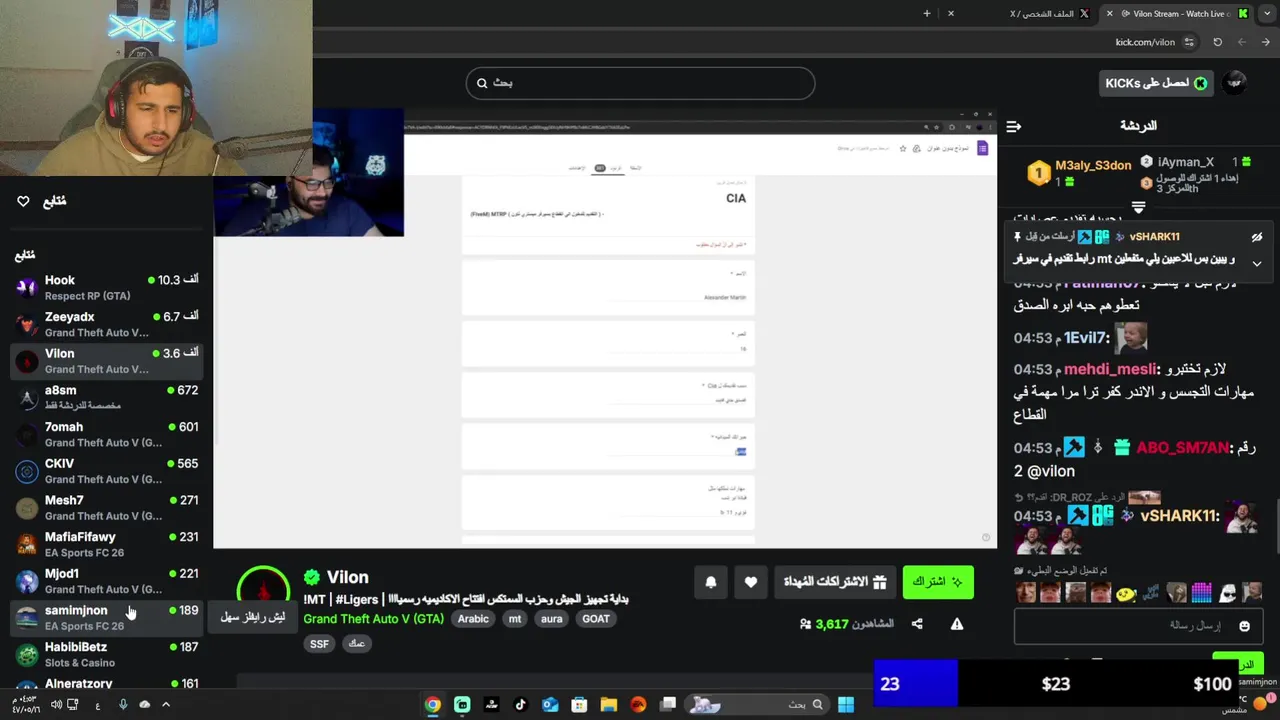
Task: Click the green subscribe button
Action: pos(938,582)
